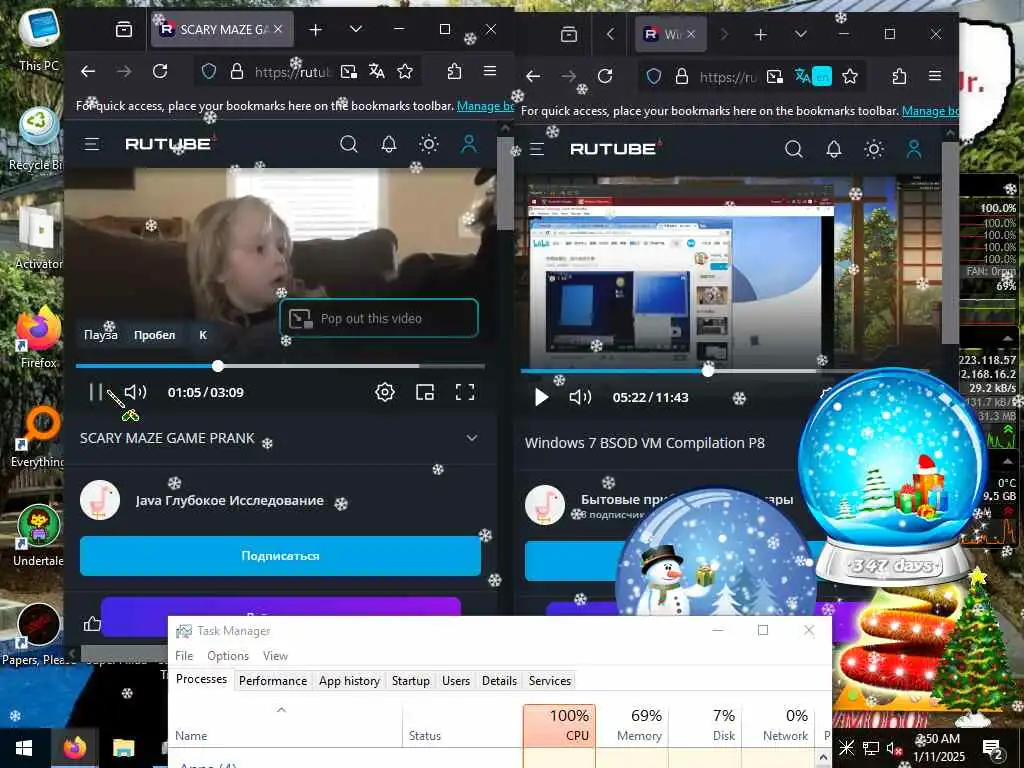Click Manage bookmarks link in left Firefox

click(485, 106)
